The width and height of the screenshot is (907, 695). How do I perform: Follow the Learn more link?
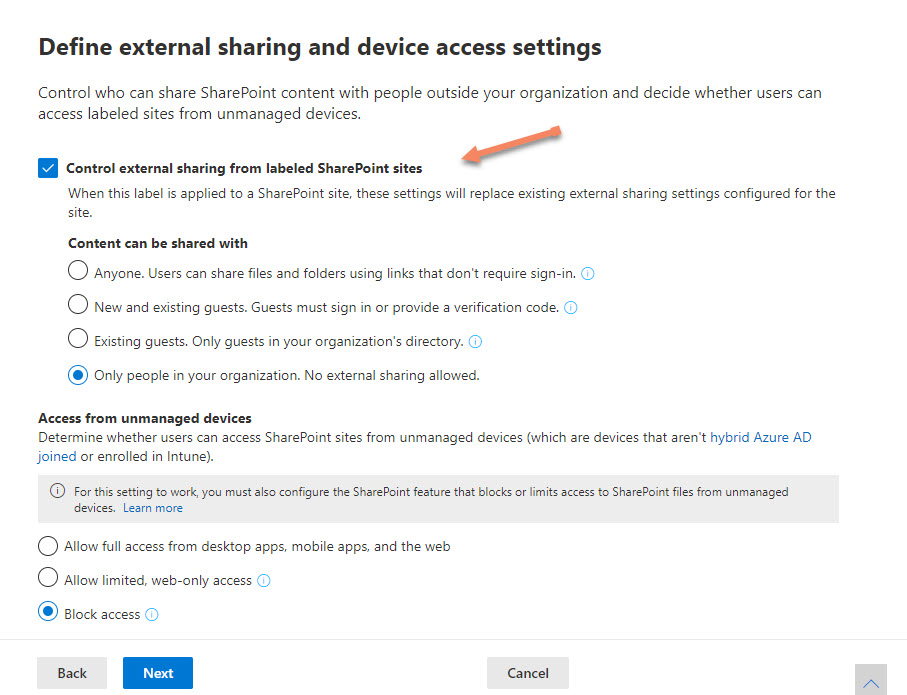point(153,508)
